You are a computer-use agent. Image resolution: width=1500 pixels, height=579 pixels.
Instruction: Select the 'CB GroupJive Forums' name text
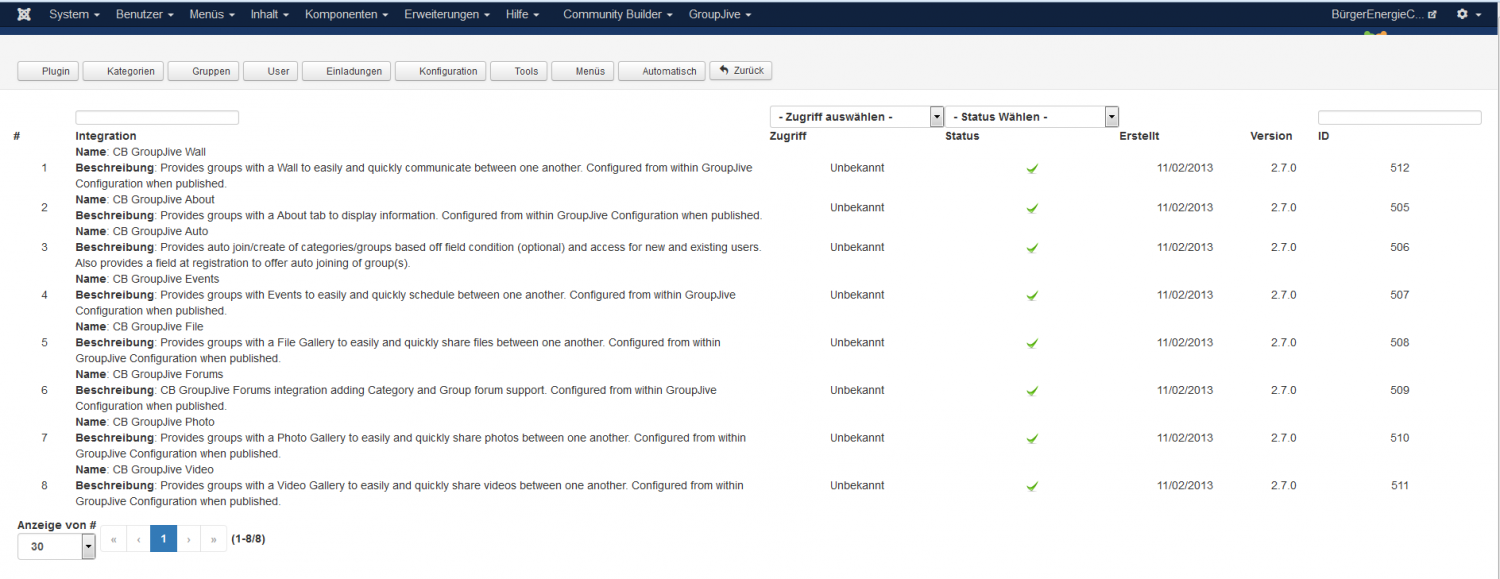[x=168, y=375]
